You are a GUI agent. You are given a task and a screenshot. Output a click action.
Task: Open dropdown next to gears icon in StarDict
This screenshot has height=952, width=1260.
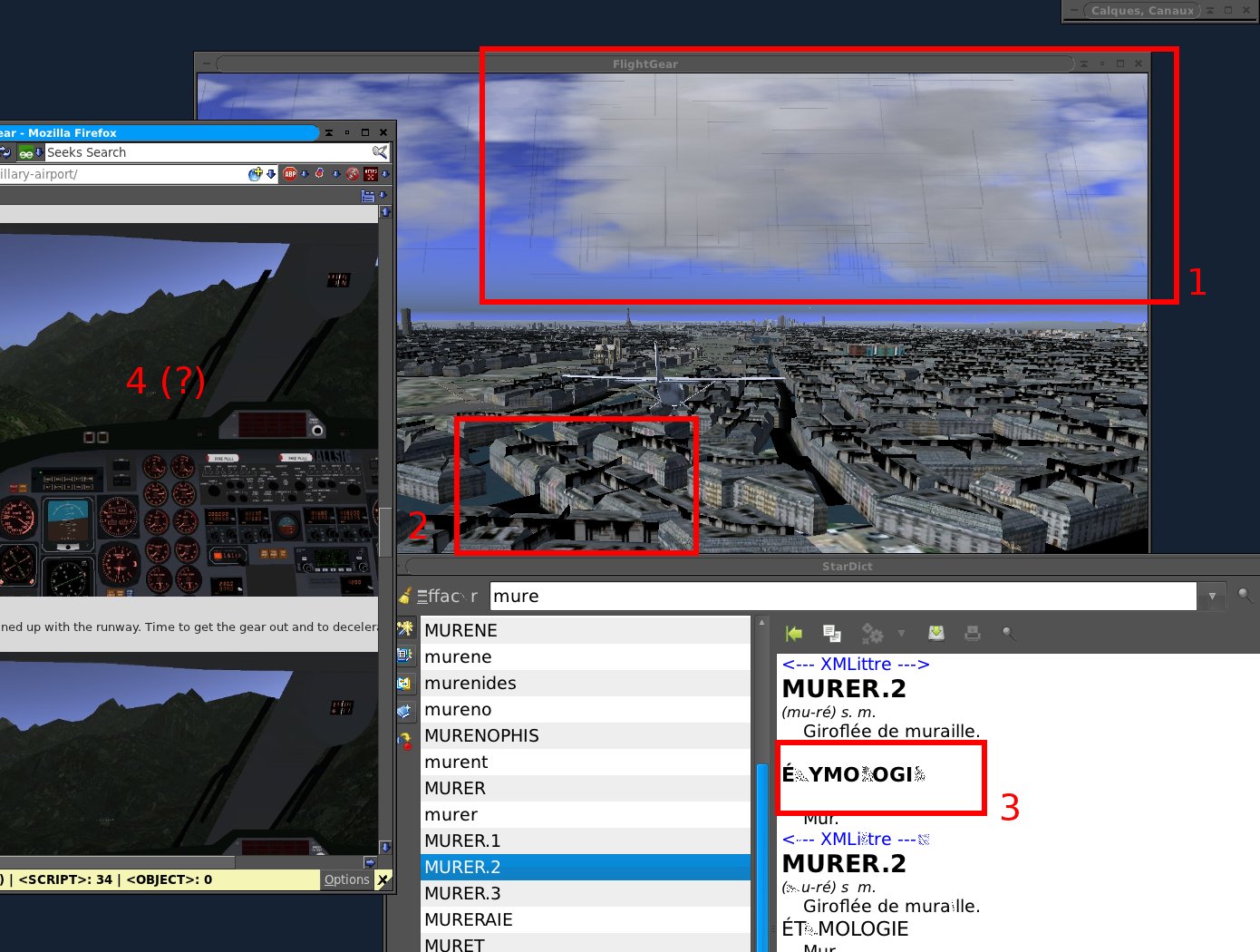[901, 633]
